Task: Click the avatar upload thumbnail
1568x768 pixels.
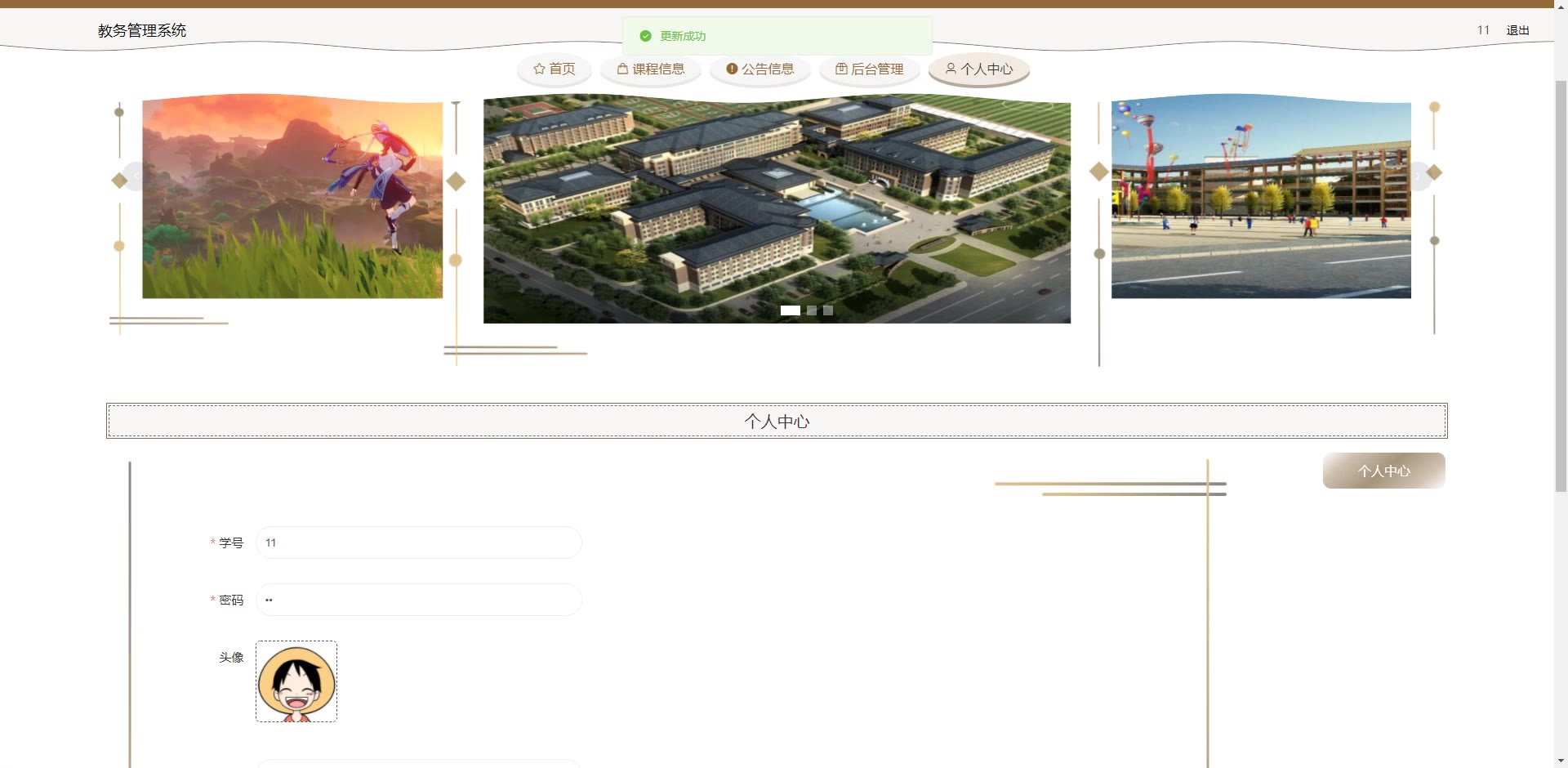Action: [296, 681]
